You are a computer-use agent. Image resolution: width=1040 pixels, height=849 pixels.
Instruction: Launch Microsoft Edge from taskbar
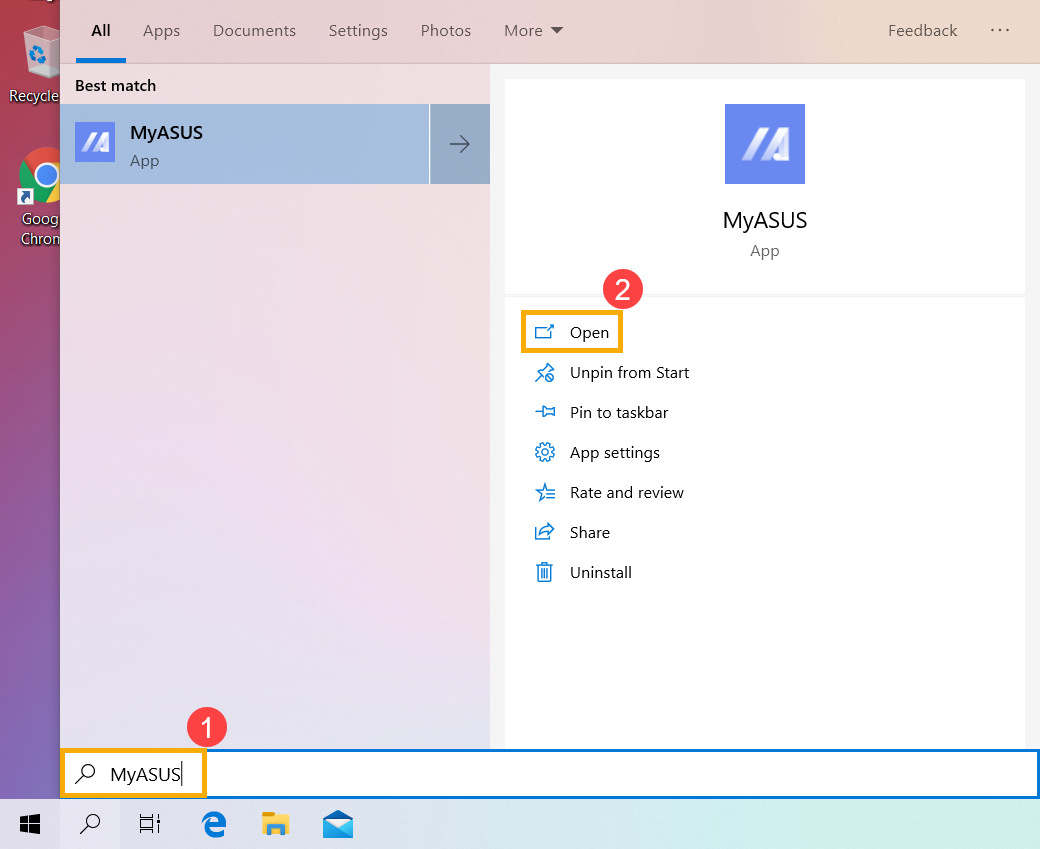214,824
